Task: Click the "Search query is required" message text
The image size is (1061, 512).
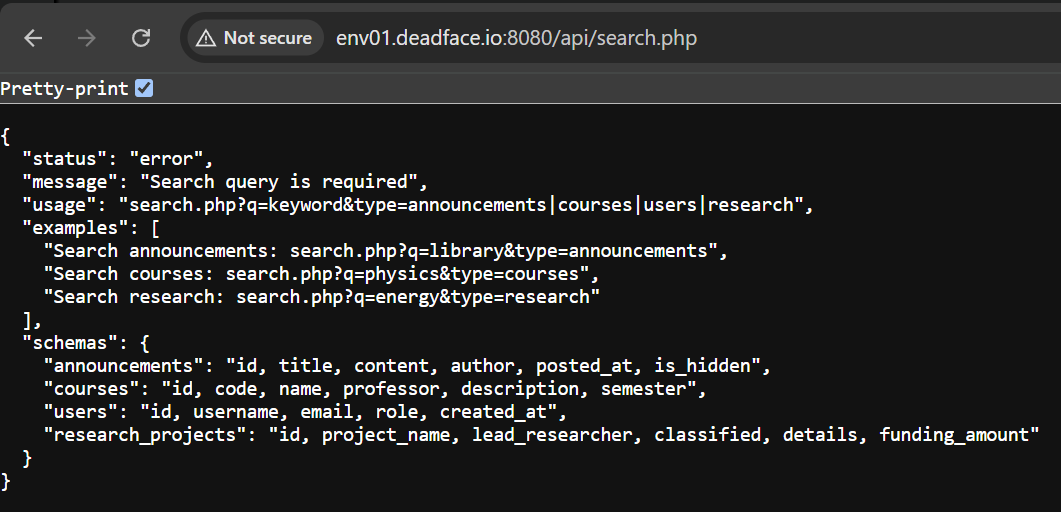Action: [279, 182]
